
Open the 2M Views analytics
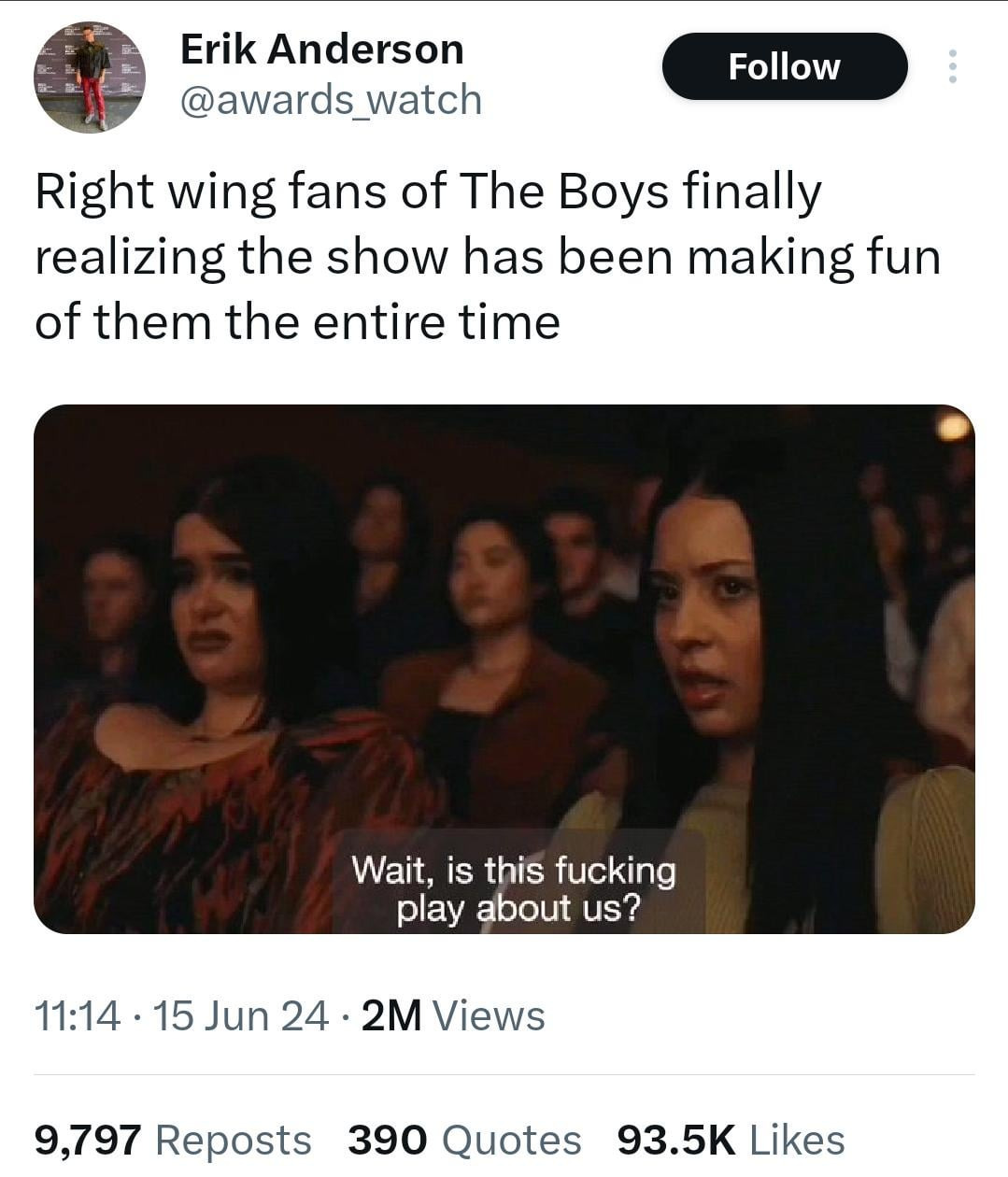[x=452, y=1016]
